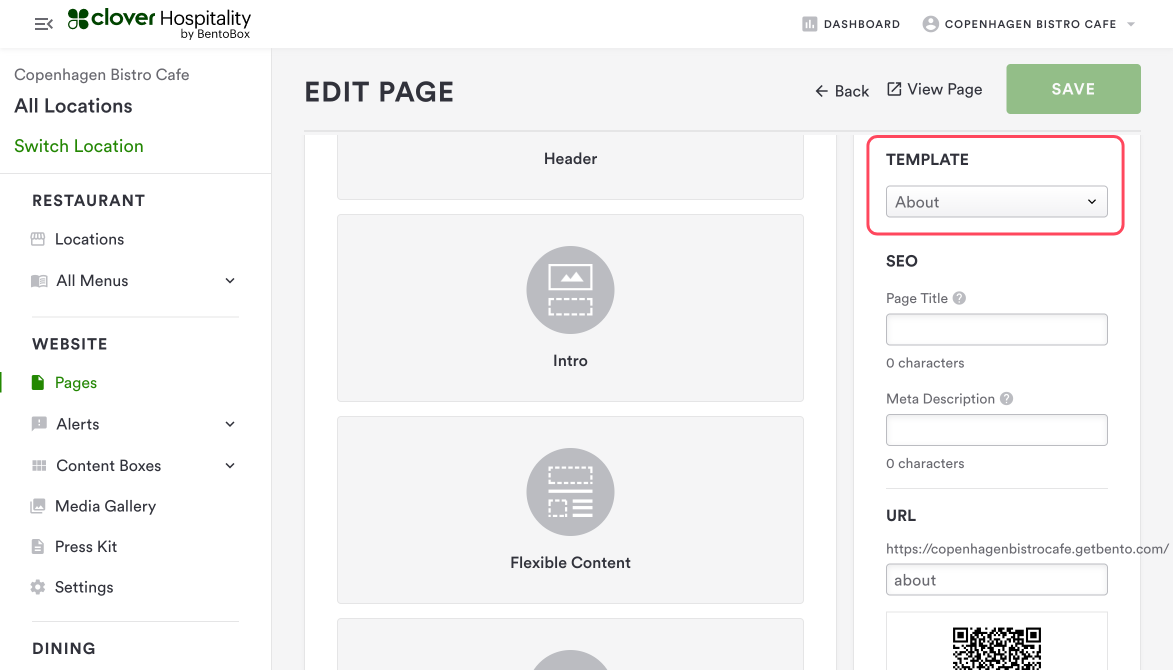
Task: Expand the Content Boxes chevron
Action: coord(230,465)
